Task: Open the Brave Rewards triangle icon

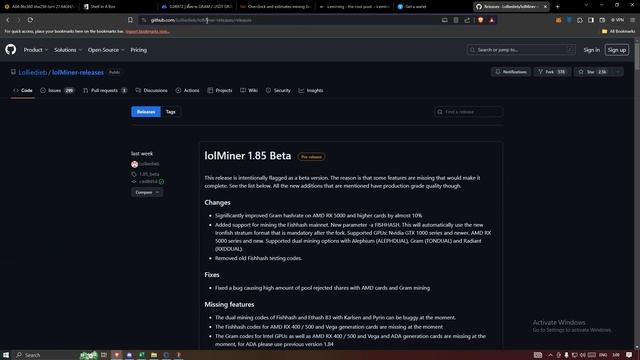Action: pos(492,20)
